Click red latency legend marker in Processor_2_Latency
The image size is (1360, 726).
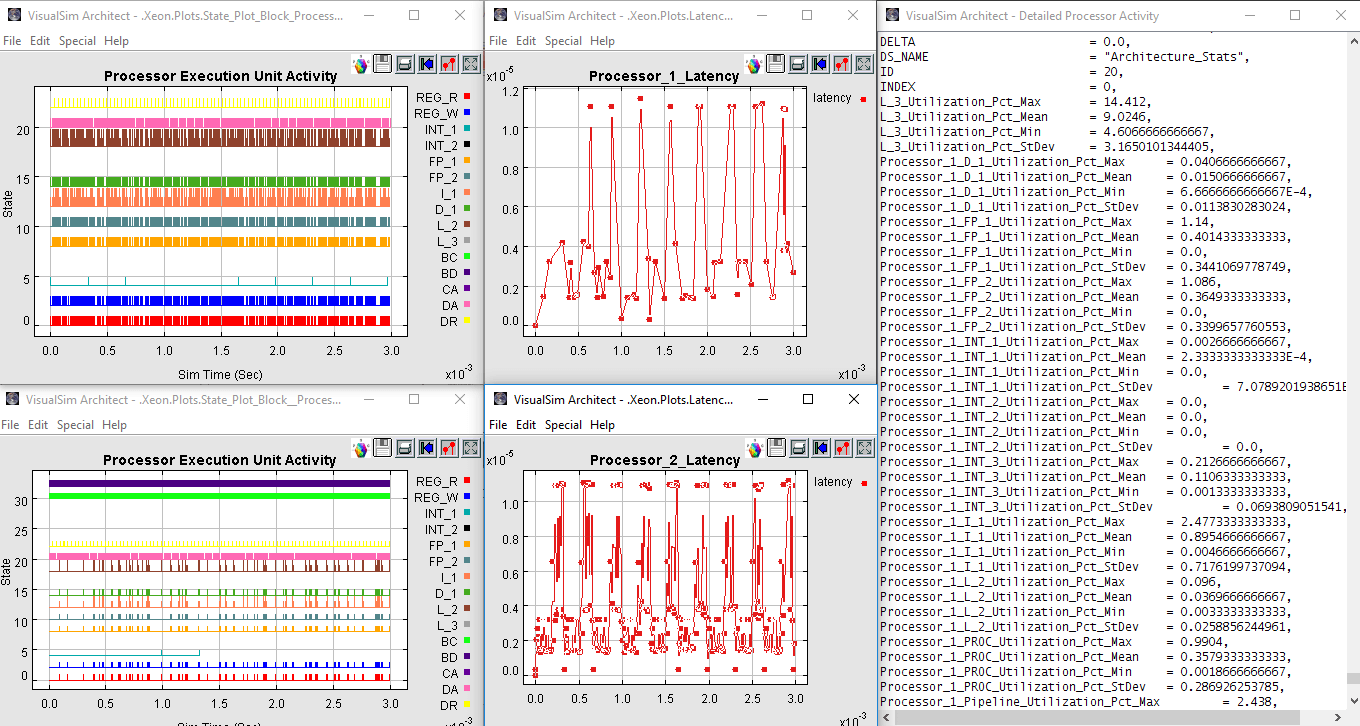(x=863, y=482)
